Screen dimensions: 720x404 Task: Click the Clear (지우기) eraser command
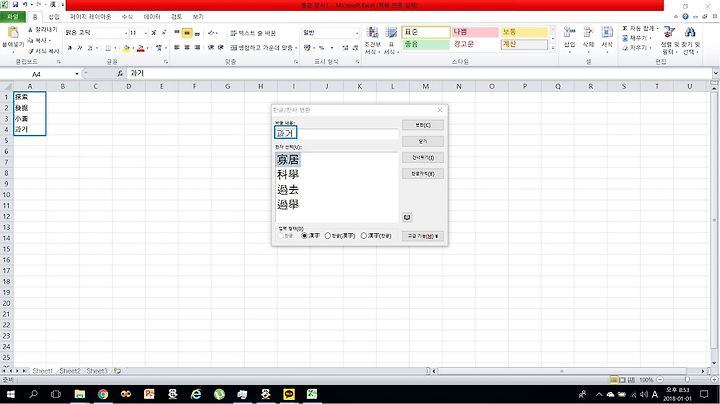pyautogui.click(x=635, y=48)
